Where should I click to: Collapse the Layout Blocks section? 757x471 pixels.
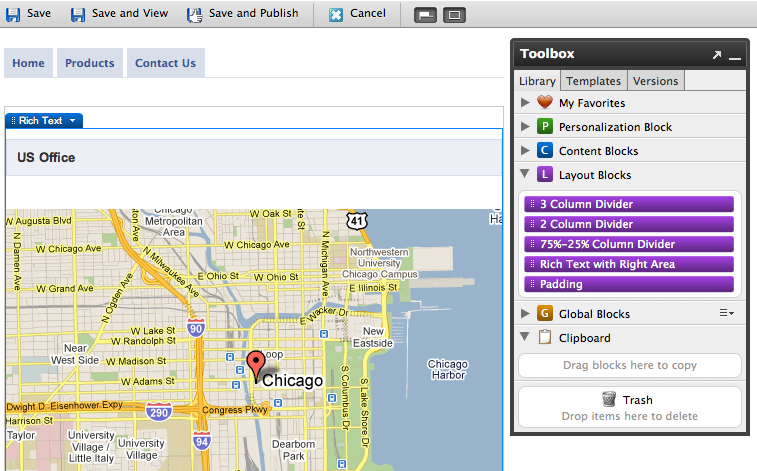click(x=526, y=175)
